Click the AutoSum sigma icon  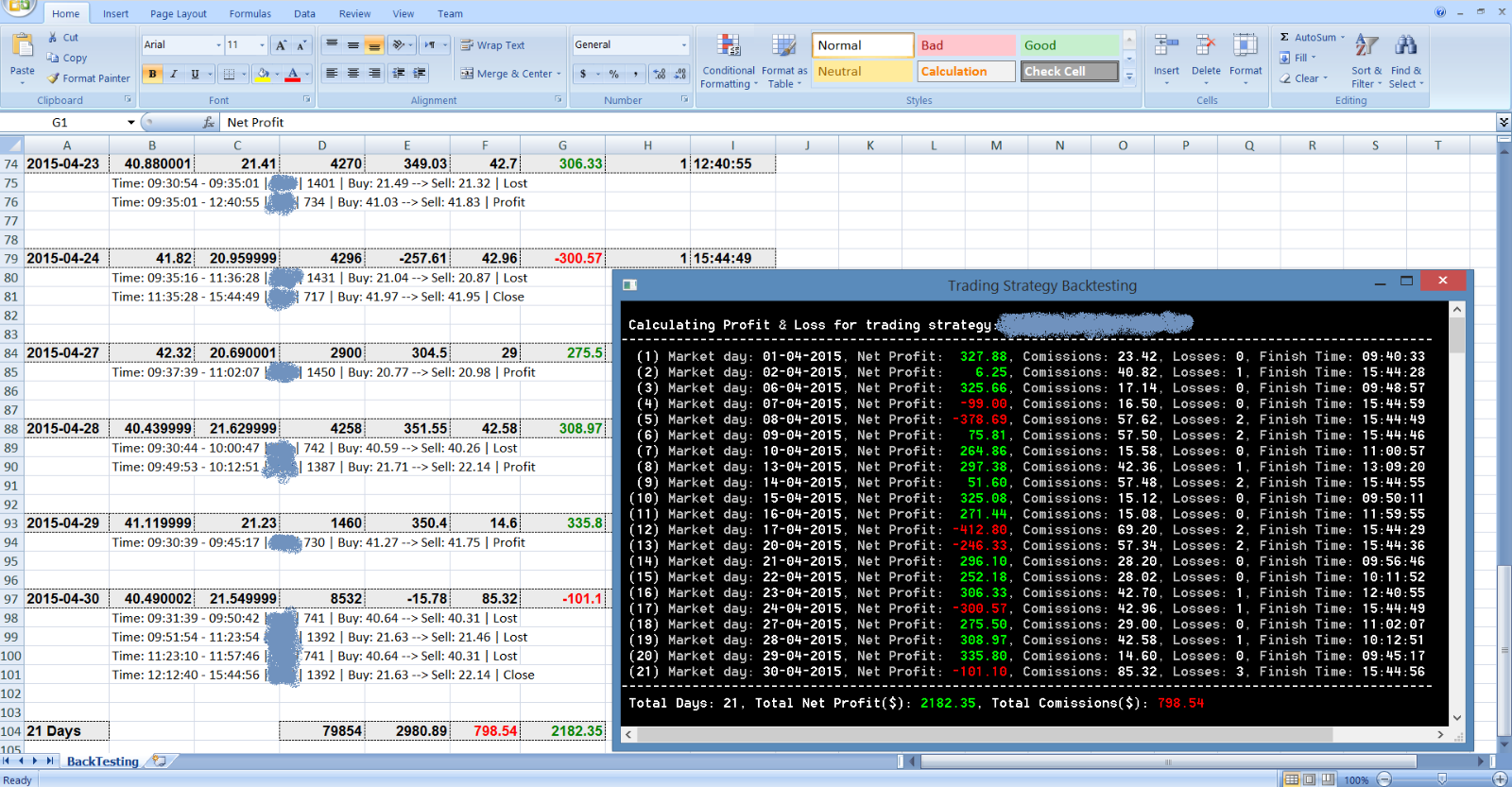pyautogui.click(x=1284, y=38)
